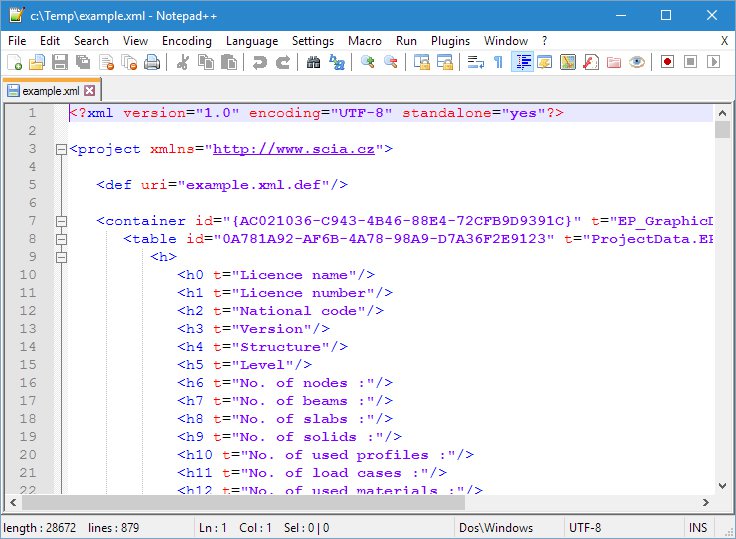Screen dimensions: 736x539
Task: Click 'National code' text on line 12
Action: point(299,311)
